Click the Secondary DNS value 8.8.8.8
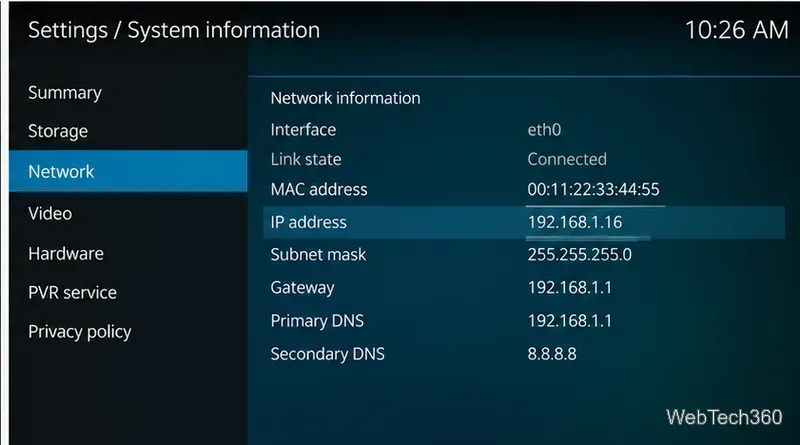This screenshot has width=800, height=445. point(552,354)
